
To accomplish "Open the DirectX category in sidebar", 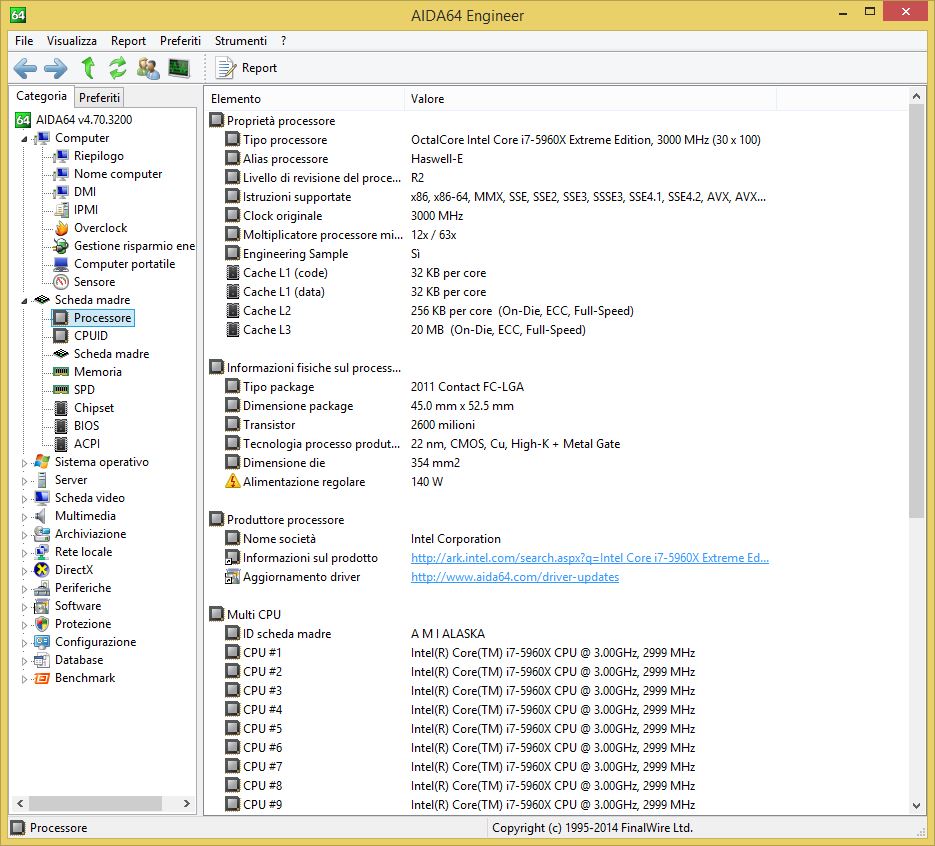I will 74,570.
